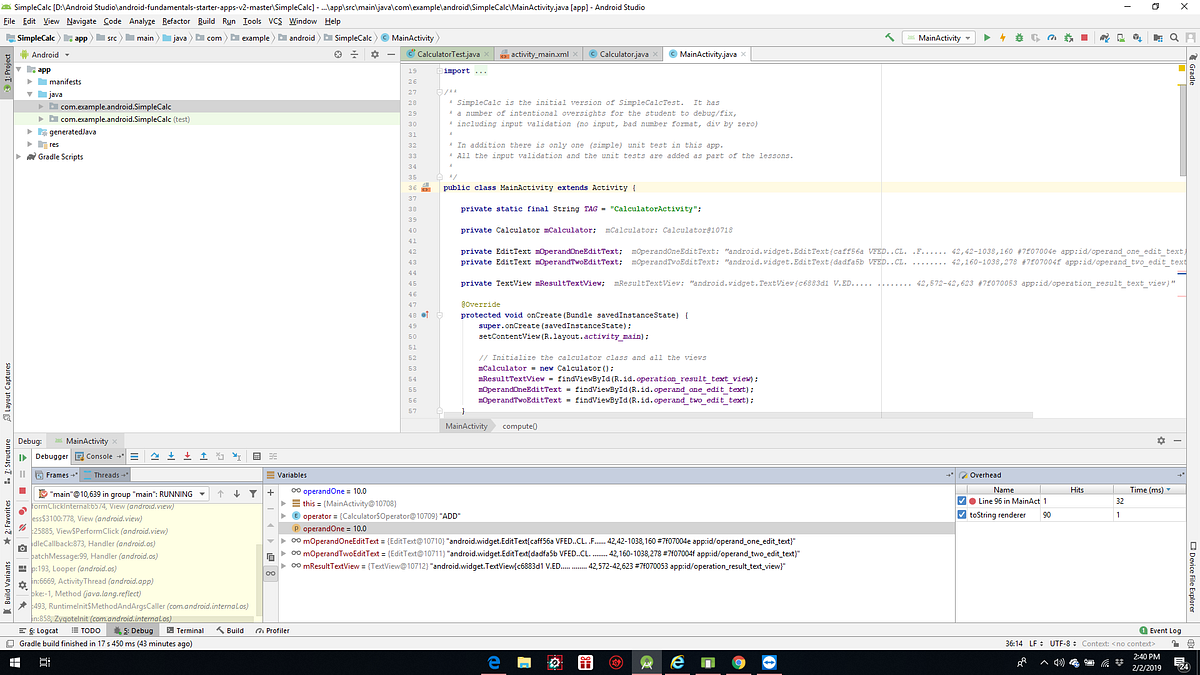Click the Apply Changes lightning bolt icon
This screenshot has height=675, width=1200.
[1003, 37]
